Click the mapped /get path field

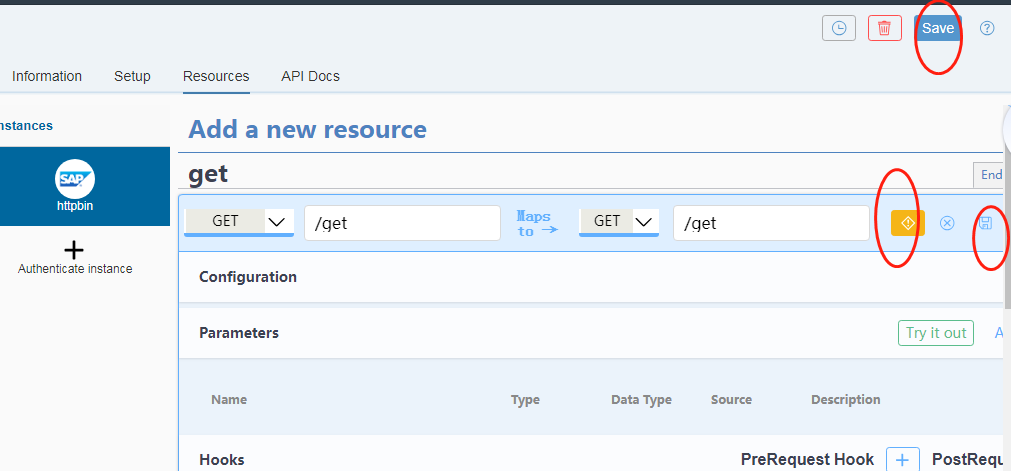point(770,223)
